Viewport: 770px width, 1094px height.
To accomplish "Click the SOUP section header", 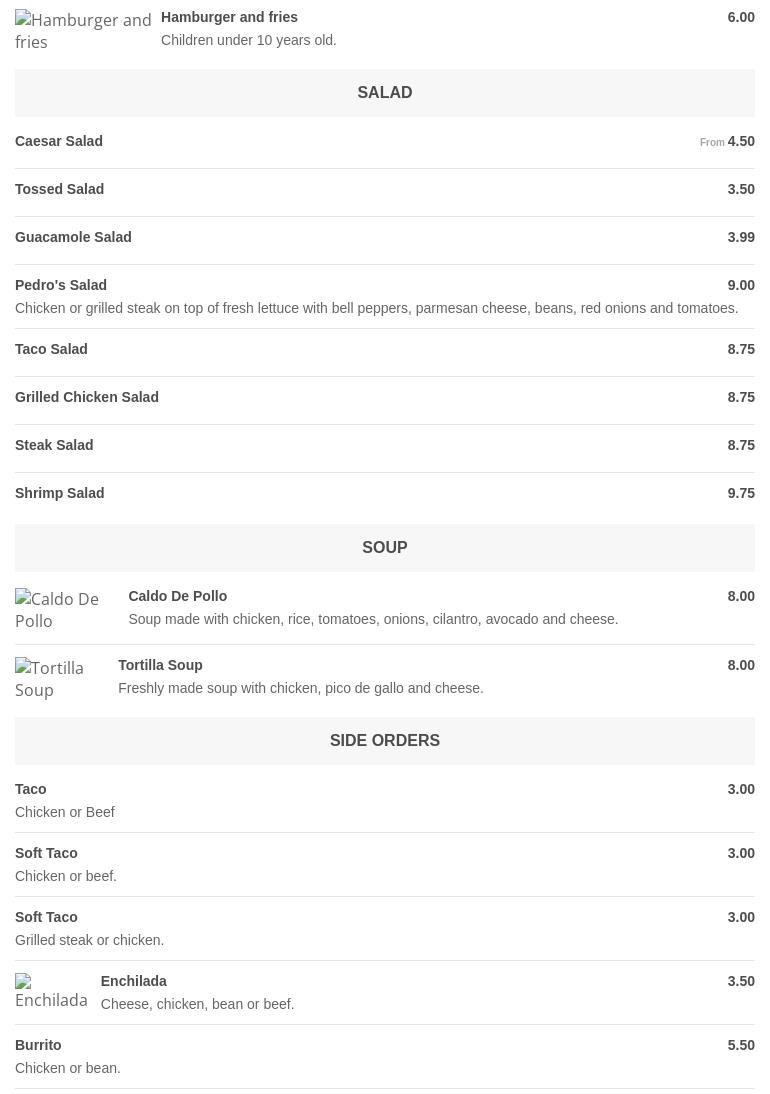I will (x=384, y=548).
